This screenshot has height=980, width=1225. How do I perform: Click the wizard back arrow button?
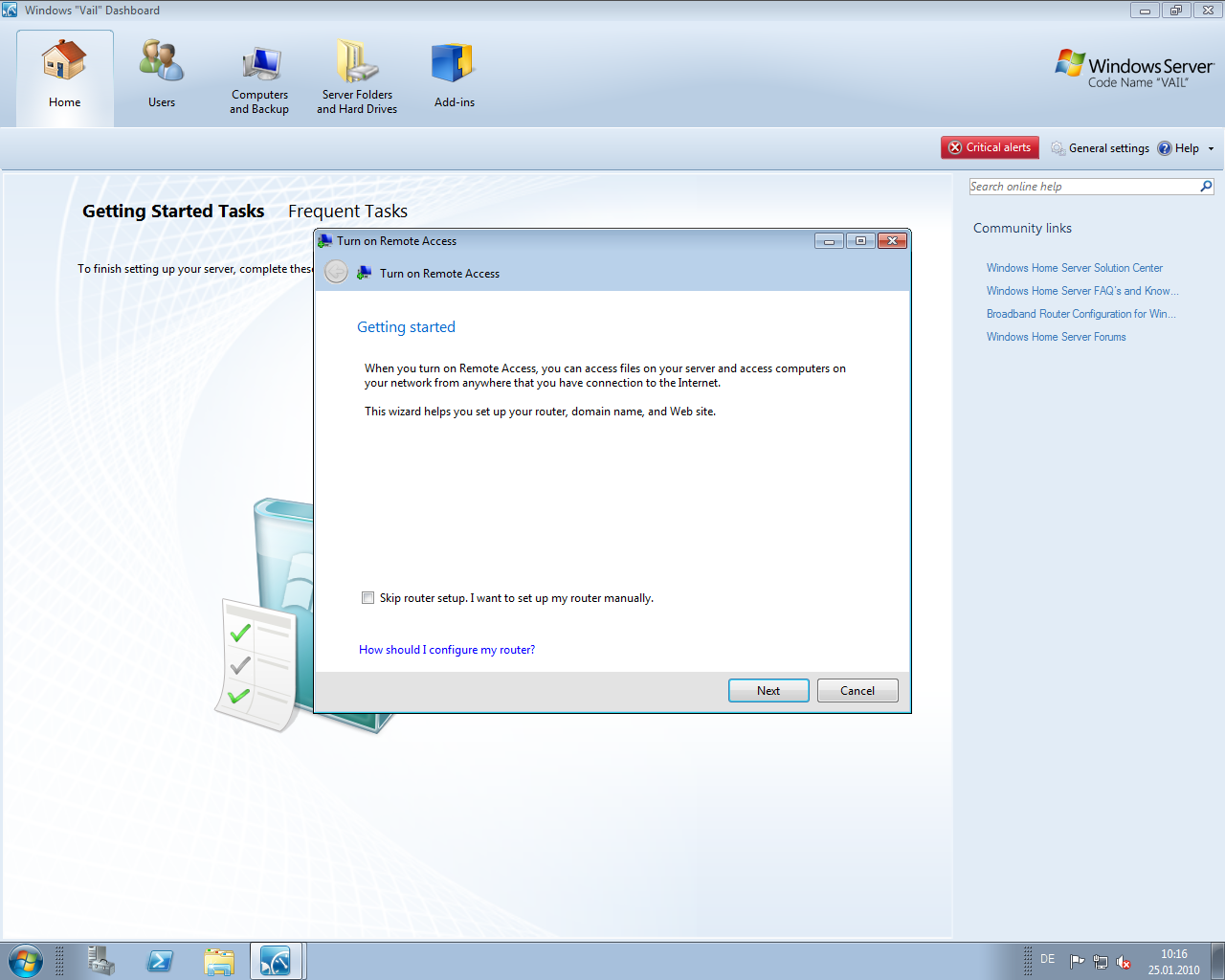pos(336,273)
